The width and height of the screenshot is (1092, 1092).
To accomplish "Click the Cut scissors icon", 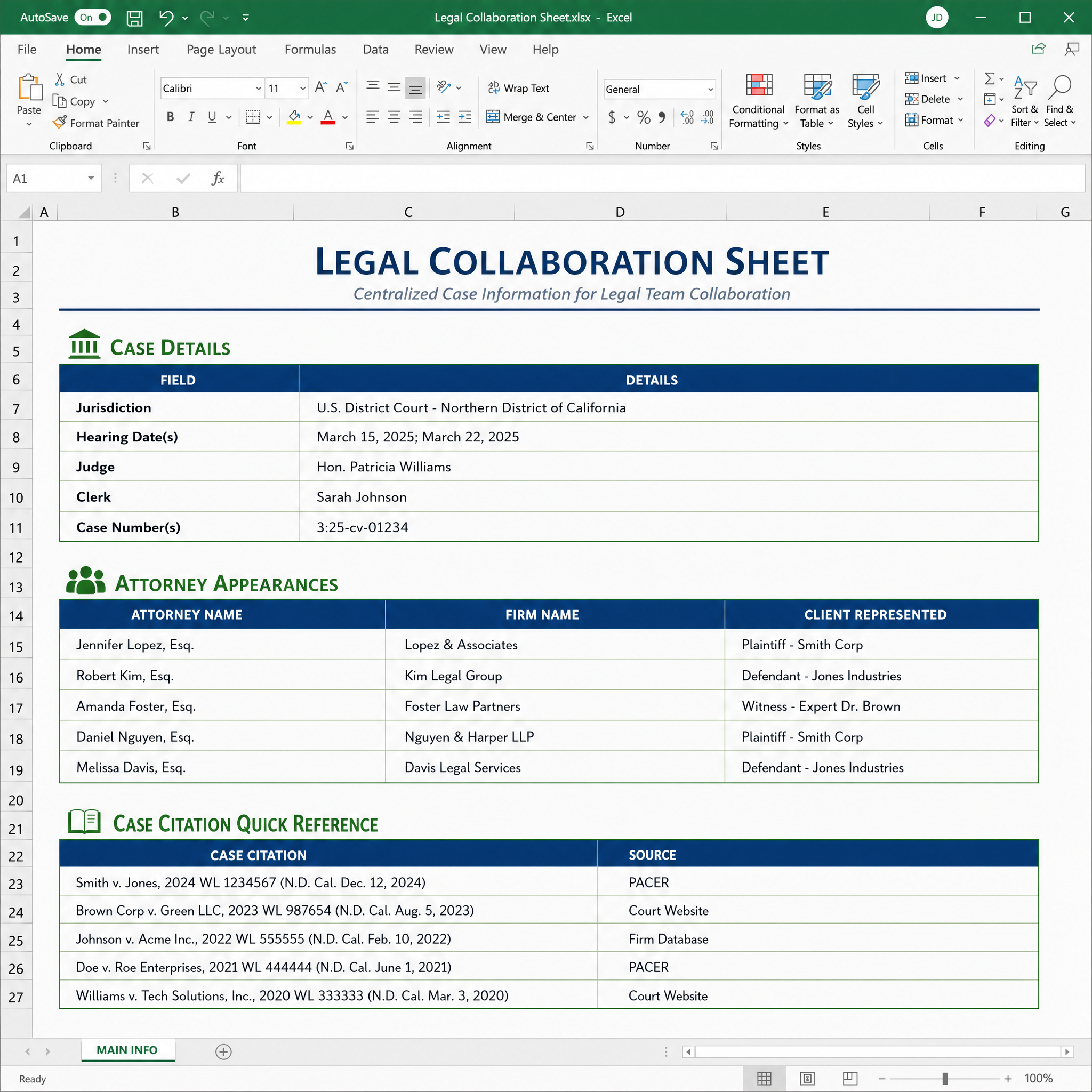I will [59, 79].
